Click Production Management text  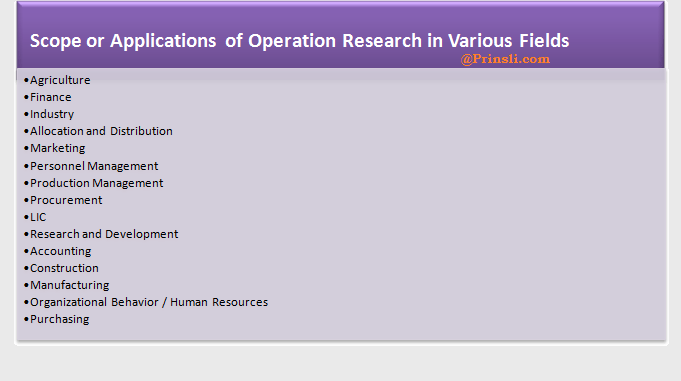96,183
